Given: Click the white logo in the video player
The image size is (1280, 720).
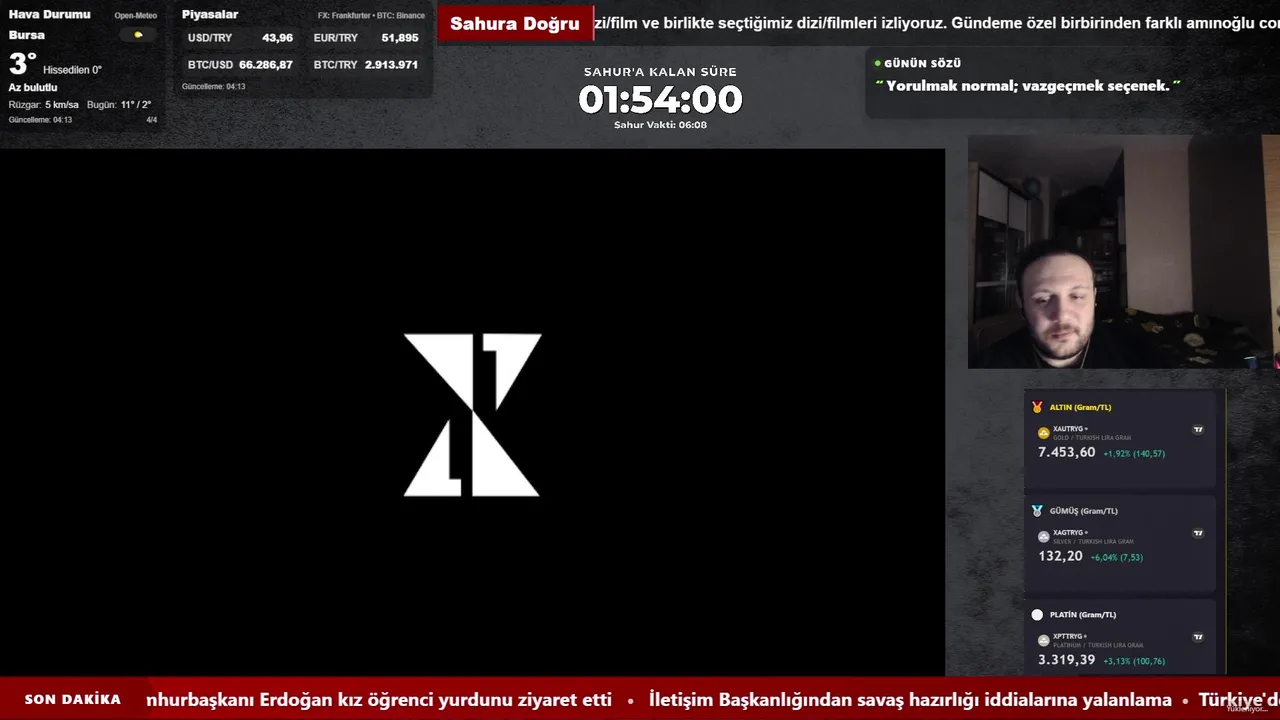Looking at the screenshot, I should point(472,414).
